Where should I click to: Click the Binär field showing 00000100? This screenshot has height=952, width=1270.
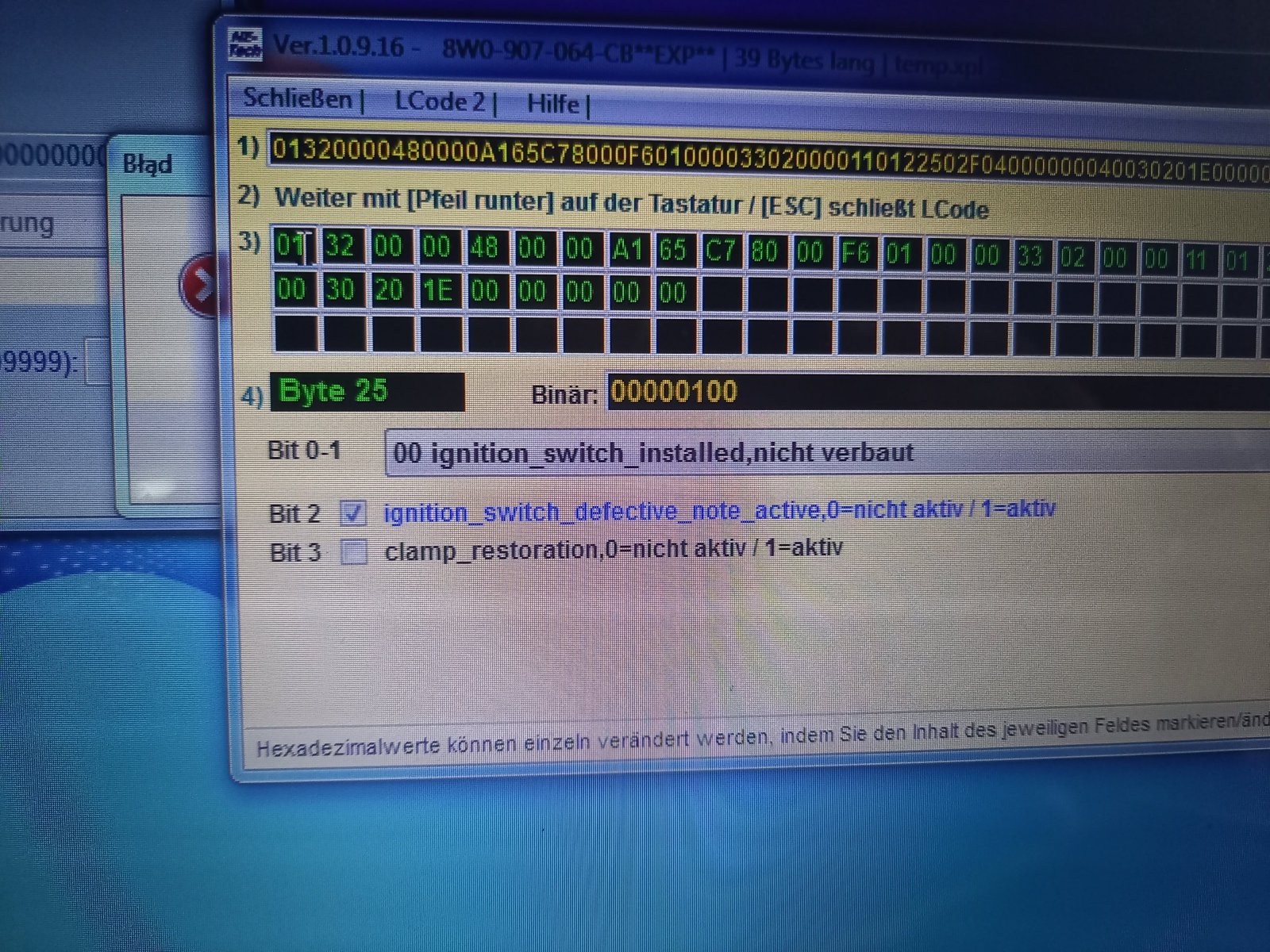(x=938, y=392)
